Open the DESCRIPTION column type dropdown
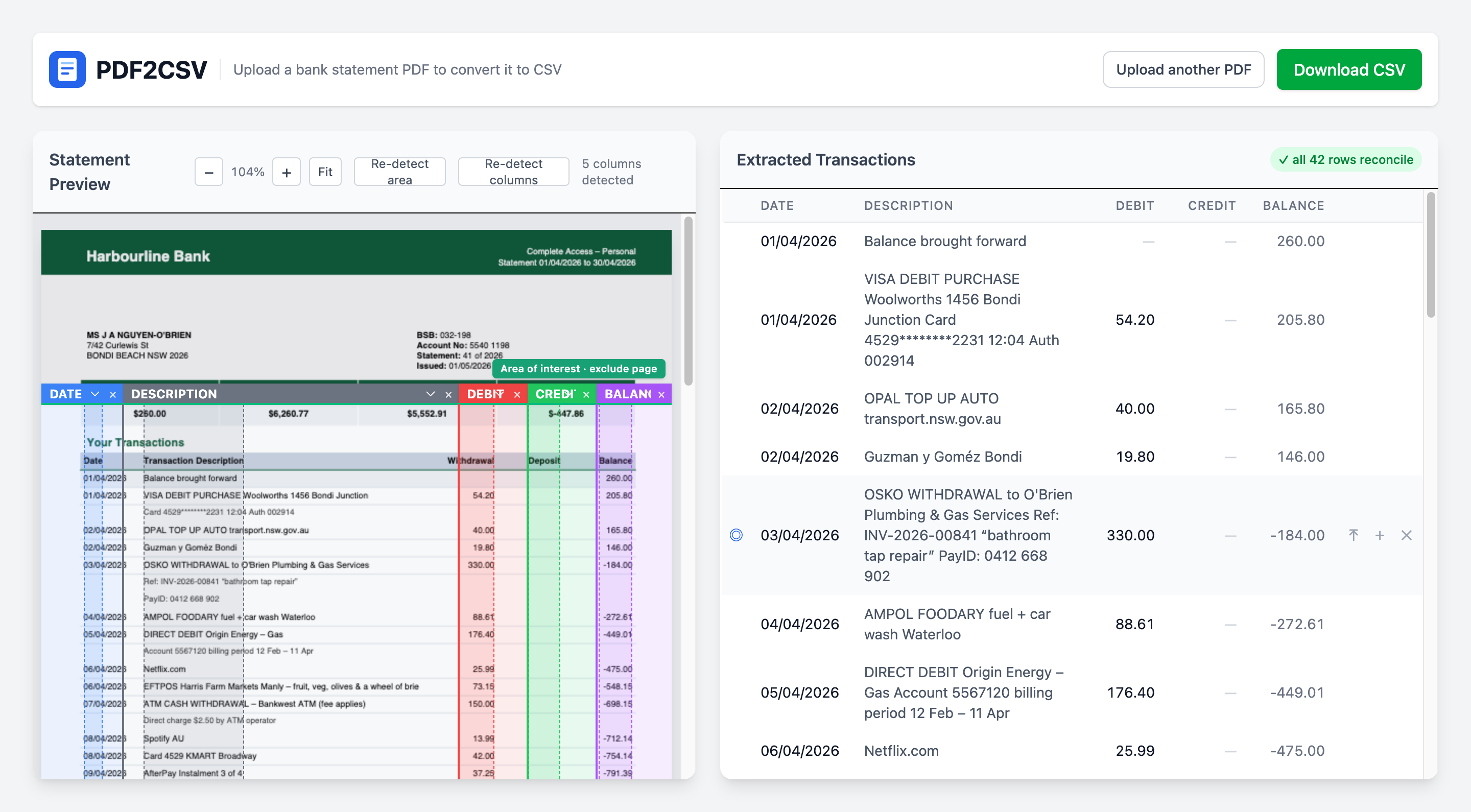 click(431, 394)
